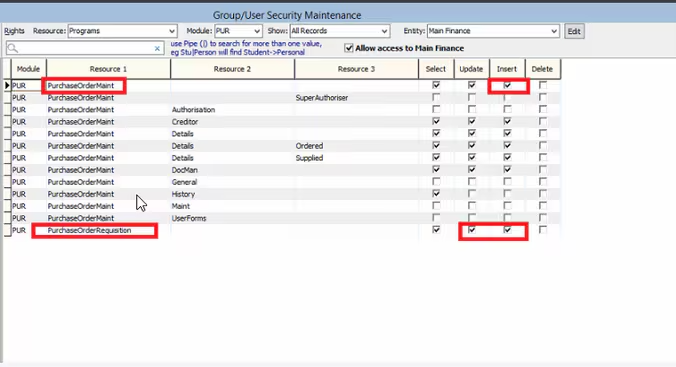Select the DocMan cell

pos(232,170)
